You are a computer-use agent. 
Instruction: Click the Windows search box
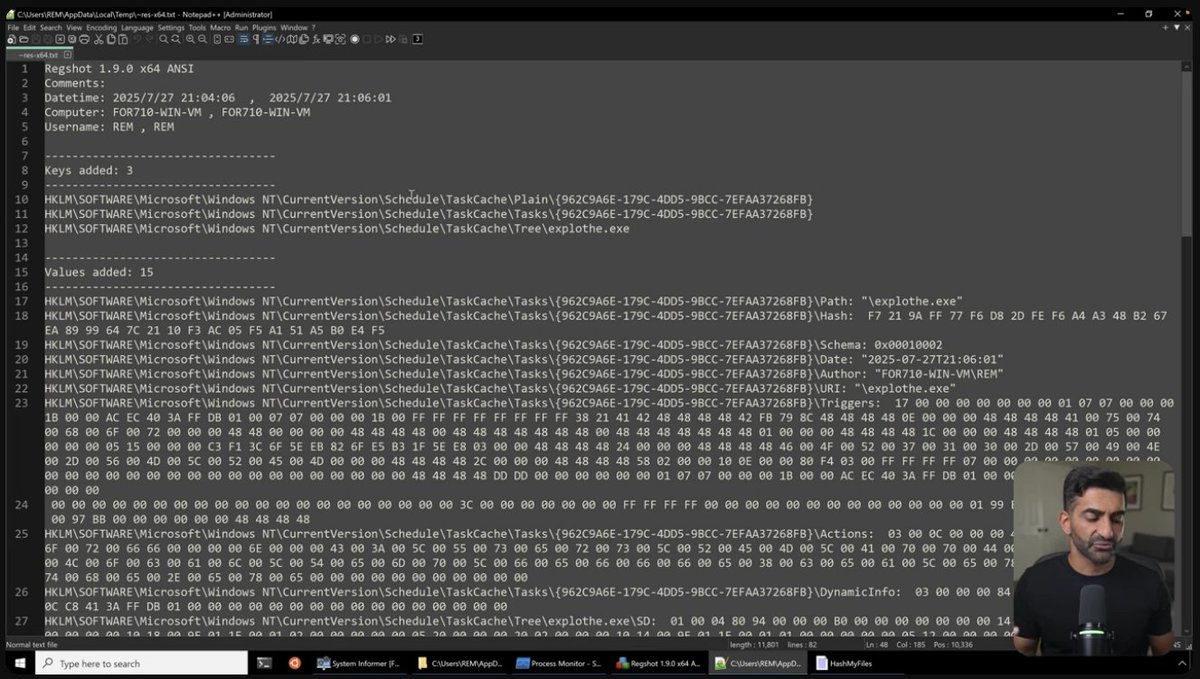[140, 663]
